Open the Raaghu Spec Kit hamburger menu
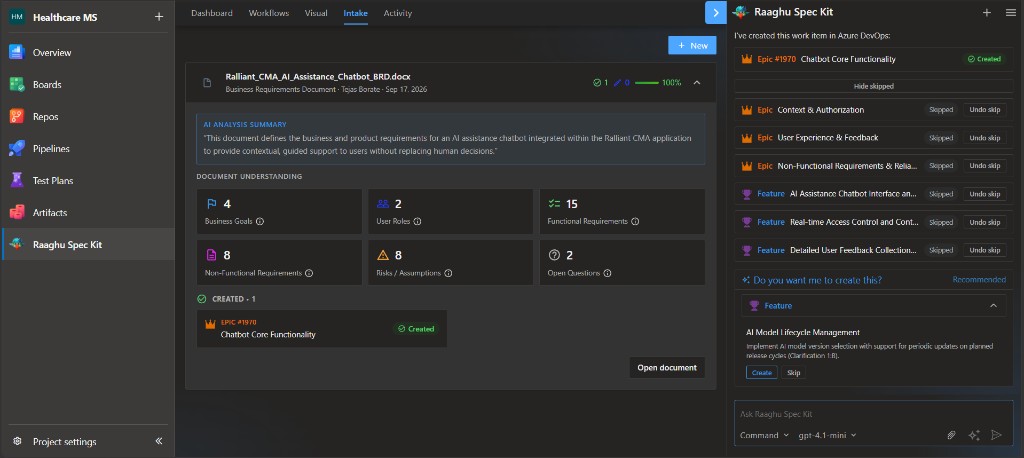The width and height of the screenshot is (1024, 458). (x=1010, y=12)
